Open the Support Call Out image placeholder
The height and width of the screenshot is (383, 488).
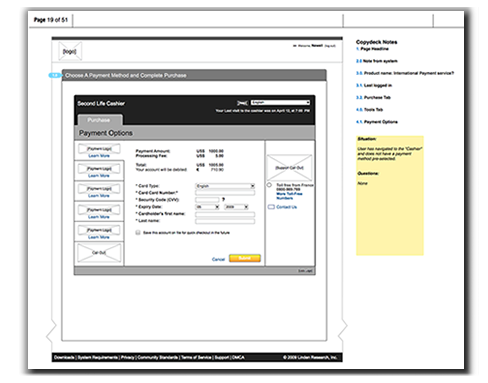click(x=289, y=168)
